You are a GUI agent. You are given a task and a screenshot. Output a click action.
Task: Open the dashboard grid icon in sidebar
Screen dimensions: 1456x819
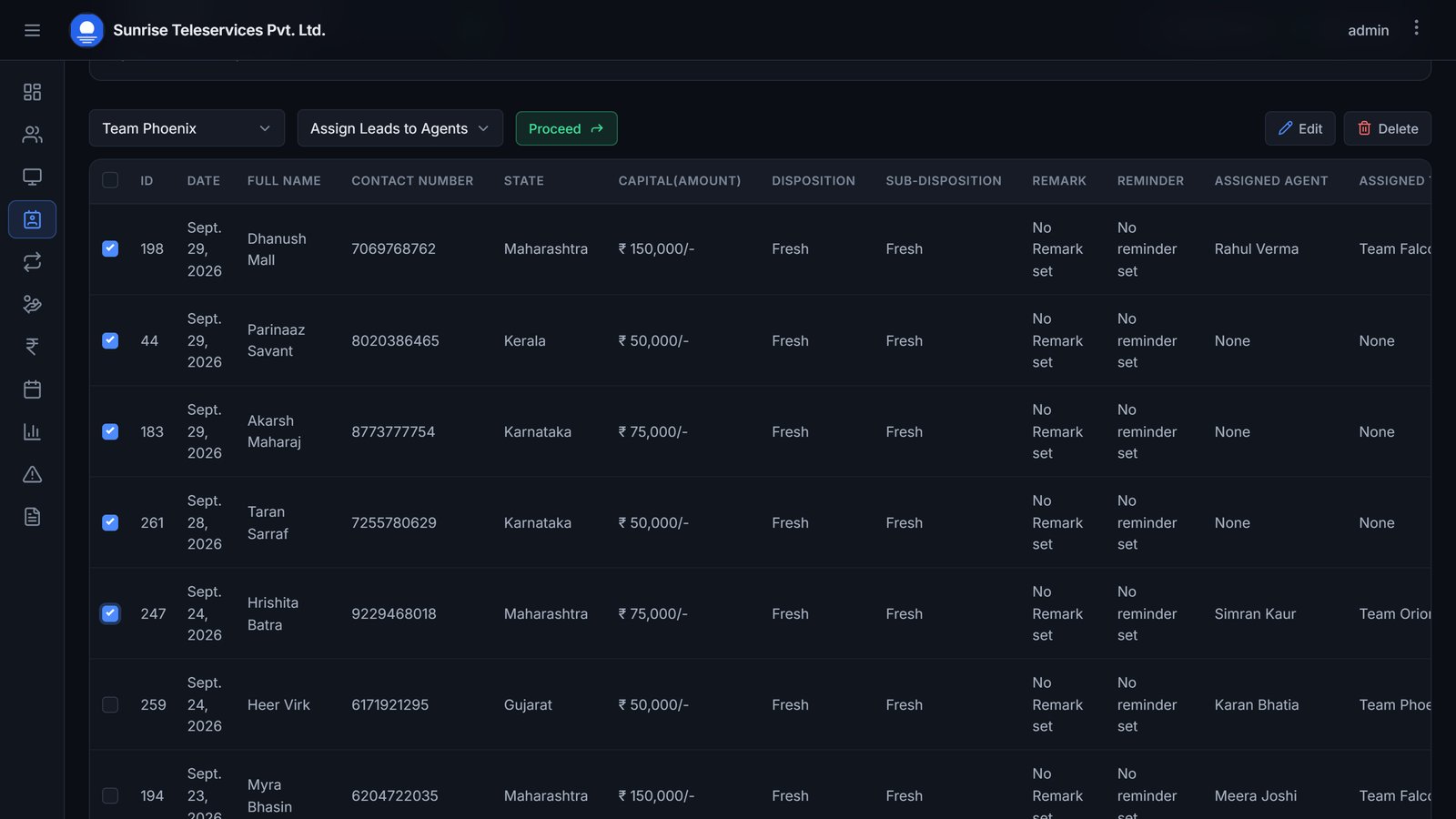tap(32, 92)
